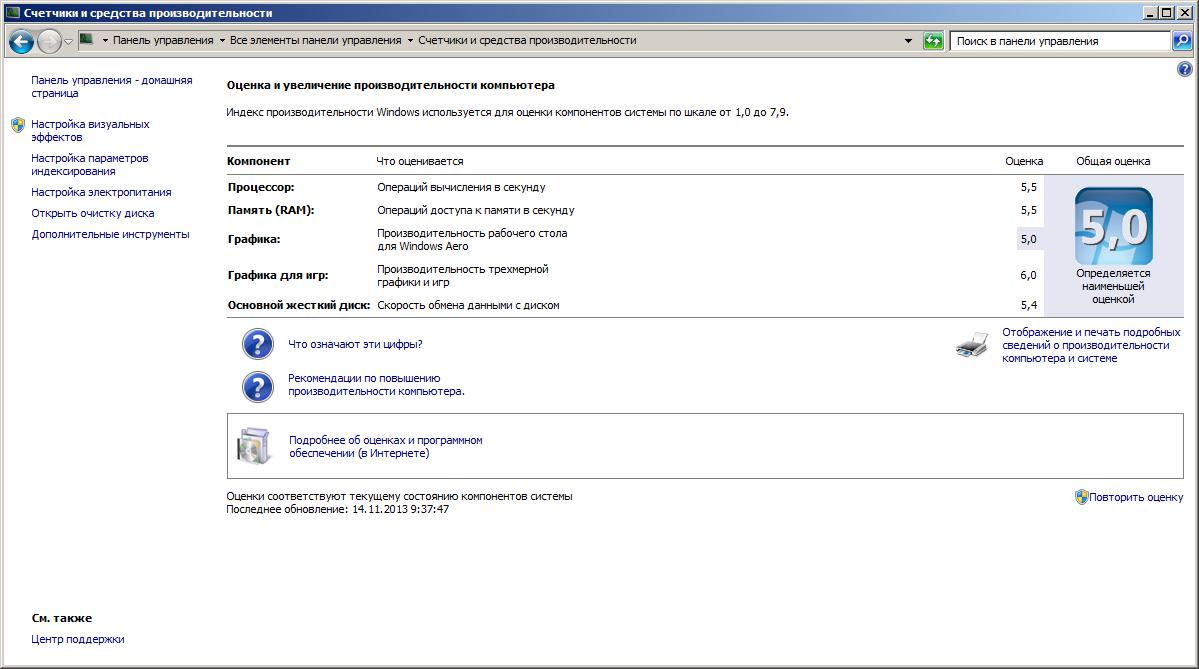Image resolution: width=1199 pixels, height=669 pixels.
Task: Click the software box icon near Подробнее об оценках
Action: point(254,446)
